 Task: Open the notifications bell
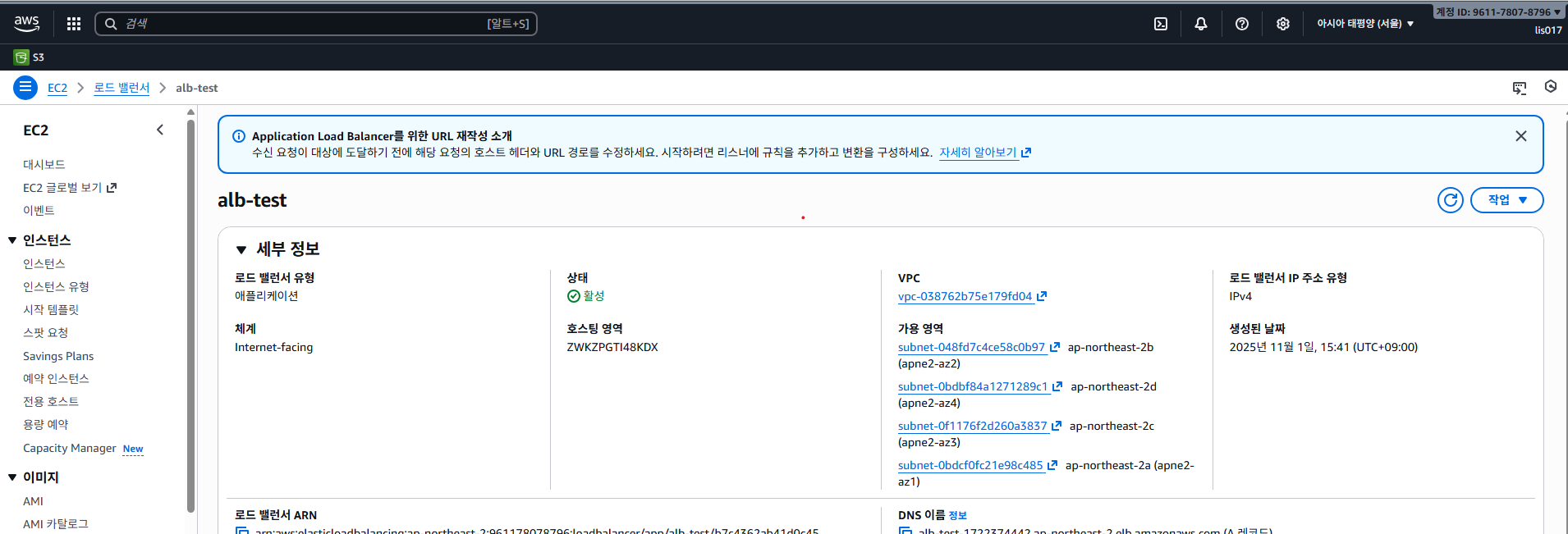click(1201, 24)
